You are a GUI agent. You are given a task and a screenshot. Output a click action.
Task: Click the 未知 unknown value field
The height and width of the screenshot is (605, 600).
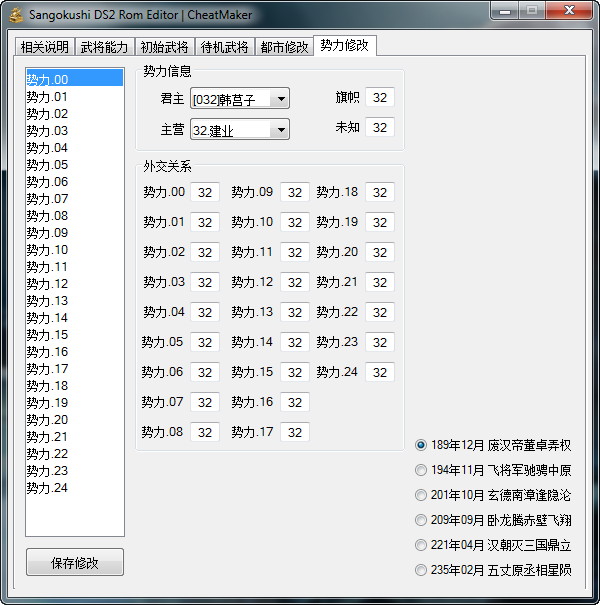(x=380, y=128)
